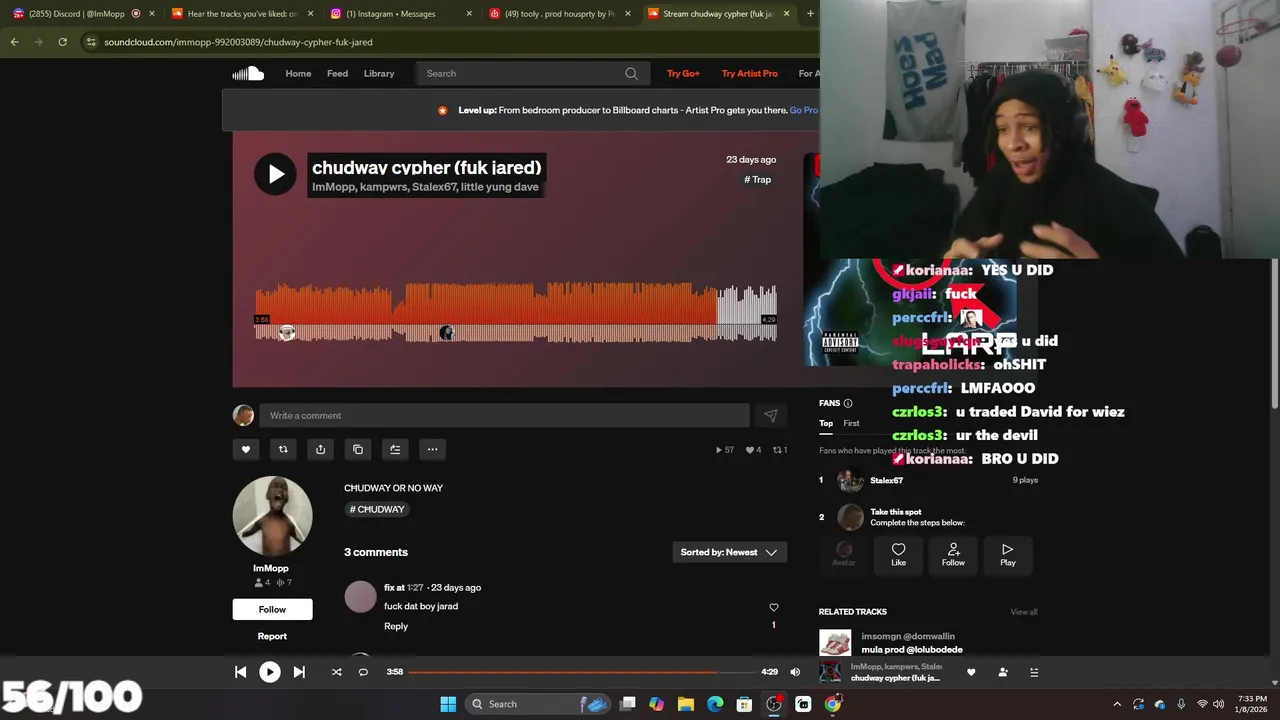Viewport: 1280px width, 720px height.
Task: Like the comment from fix
Action: click(773, 607)
